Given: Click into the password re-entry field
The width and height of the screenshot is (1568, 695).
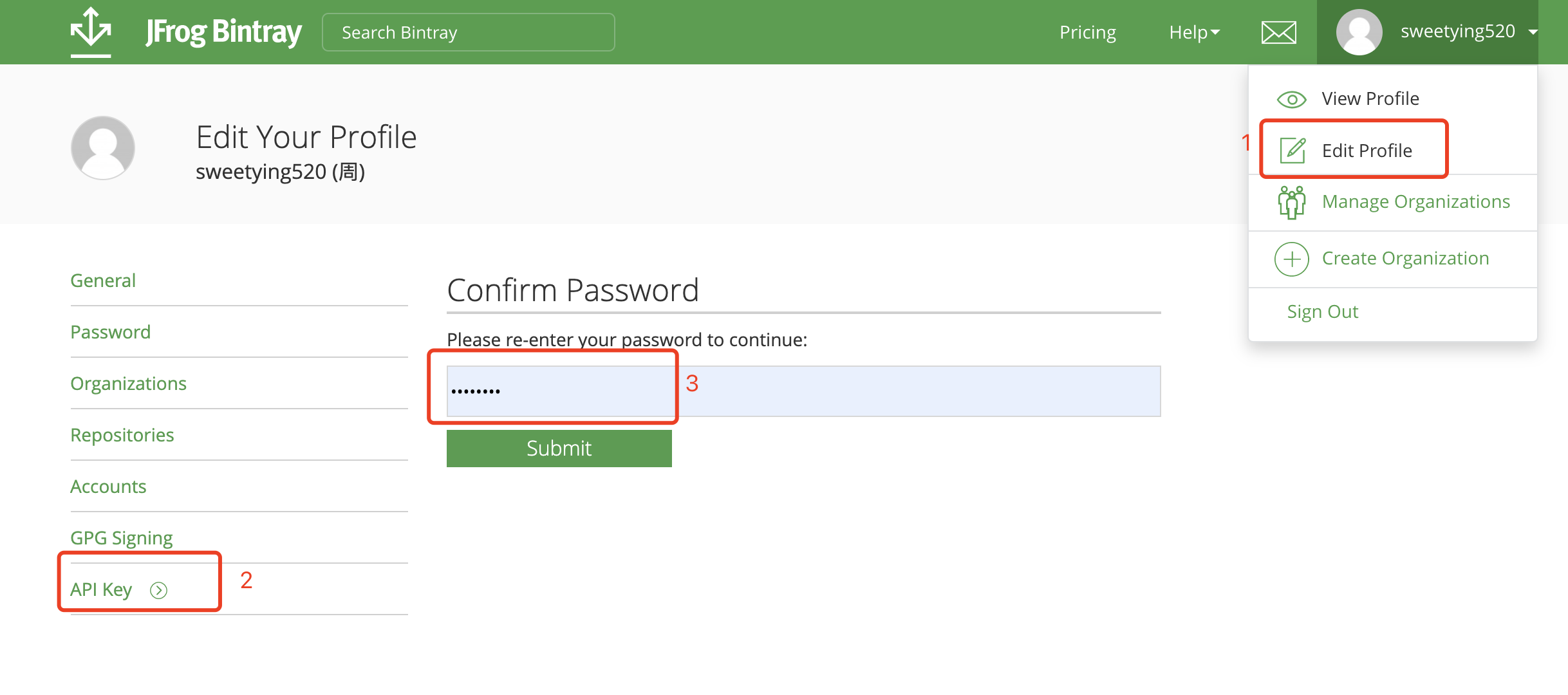Looking at the screenshot, I should pyautogui.click(x=803, y=391).
